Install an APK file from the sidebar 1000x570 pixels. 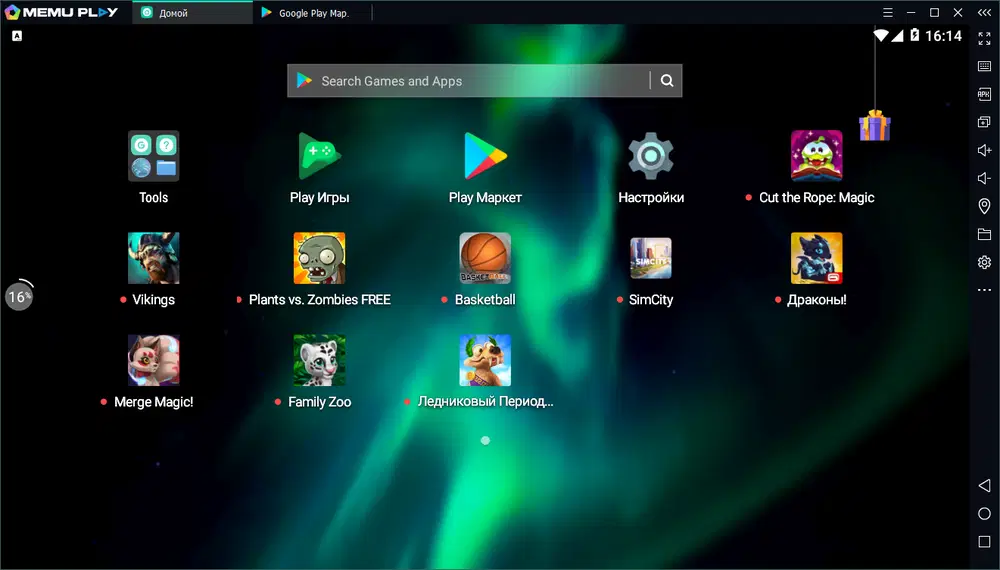[x=984, y=94]
